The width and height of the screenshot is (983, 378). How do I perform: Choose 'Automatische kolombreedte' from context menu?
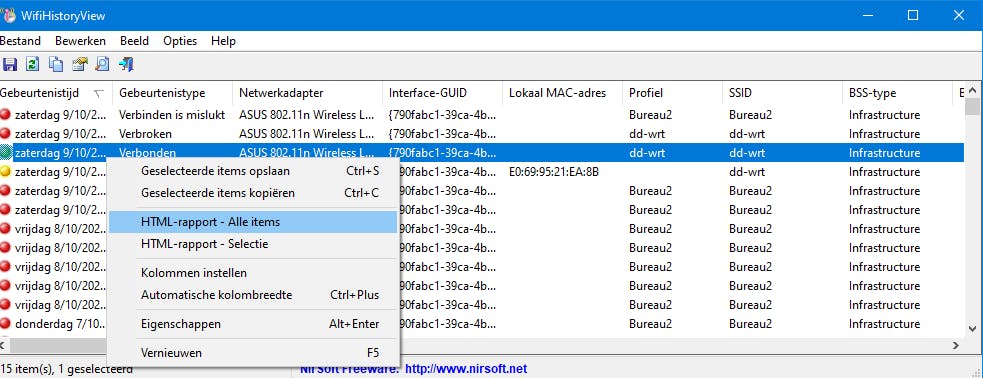(x=253, y=295)
